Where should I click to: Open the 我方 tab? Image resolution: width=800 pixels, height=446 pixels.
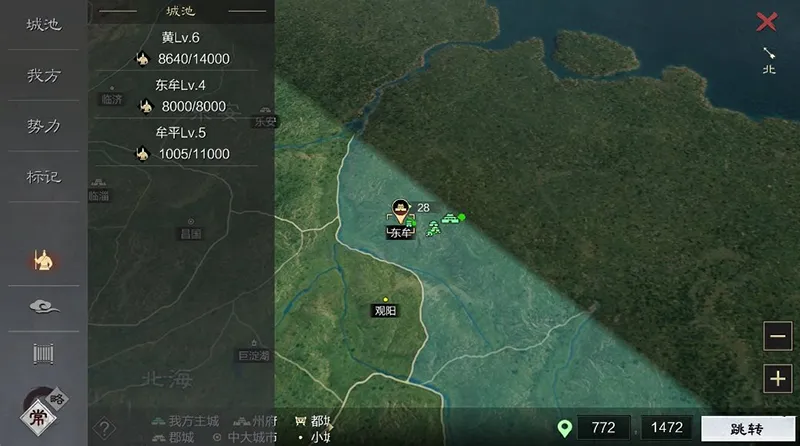(x=43, y=75)
